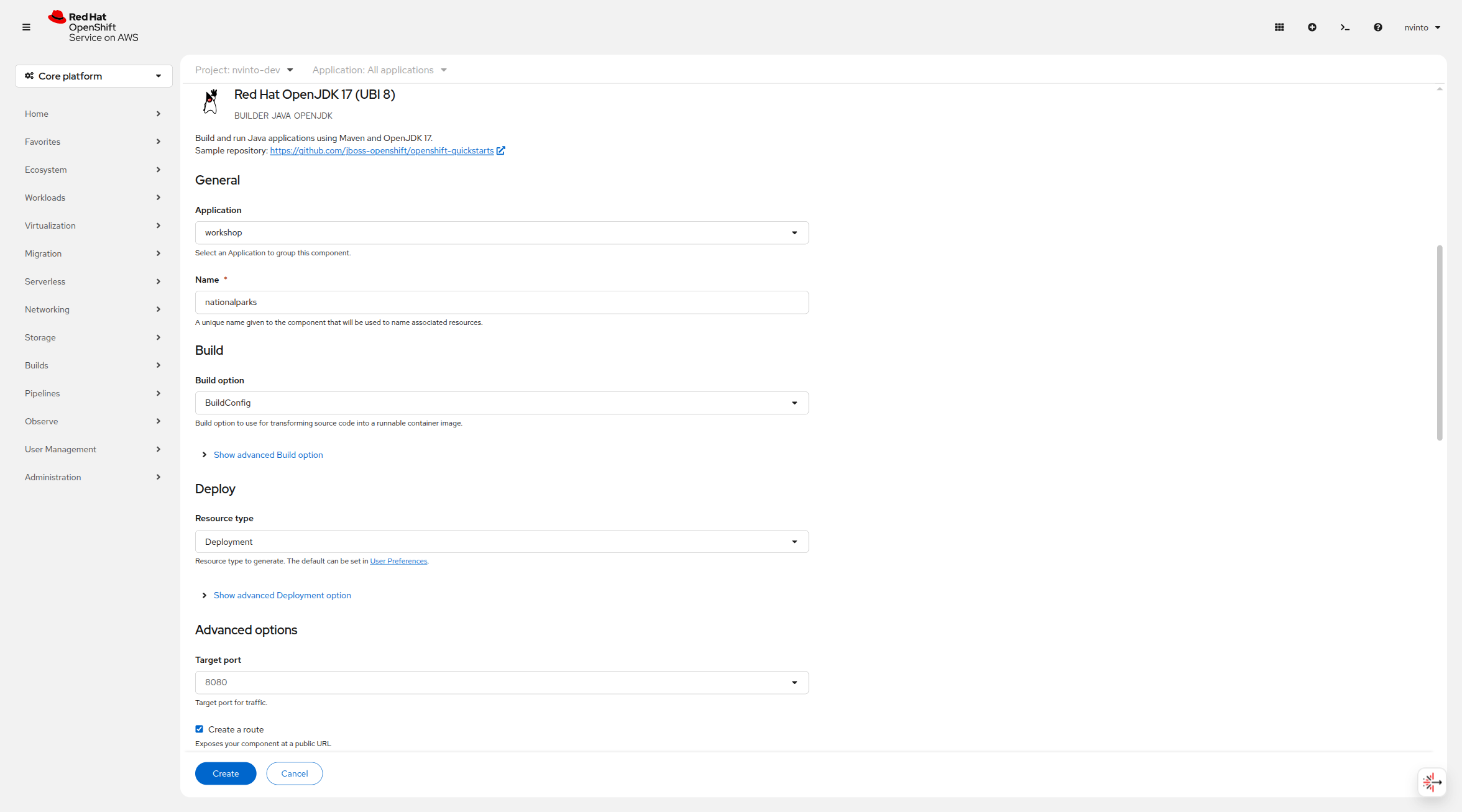Image resolution: width=1462 pixels, height=812 pixels.
Task: Expand the Home navigation section
Action: (93, 114)
